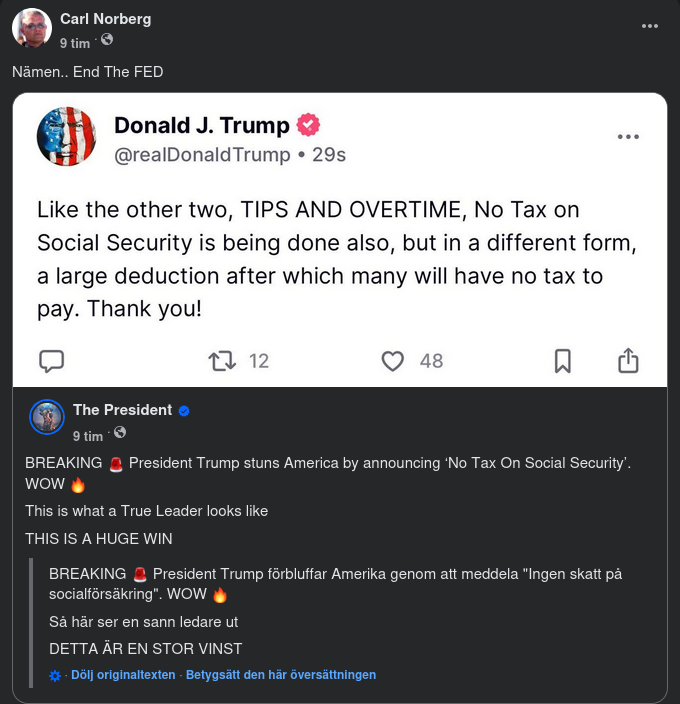Image resolution: width=680 pixels, height=704 pixels.
Task: Click the blue verified badge beside The President
Action: [x=184, y=411]
